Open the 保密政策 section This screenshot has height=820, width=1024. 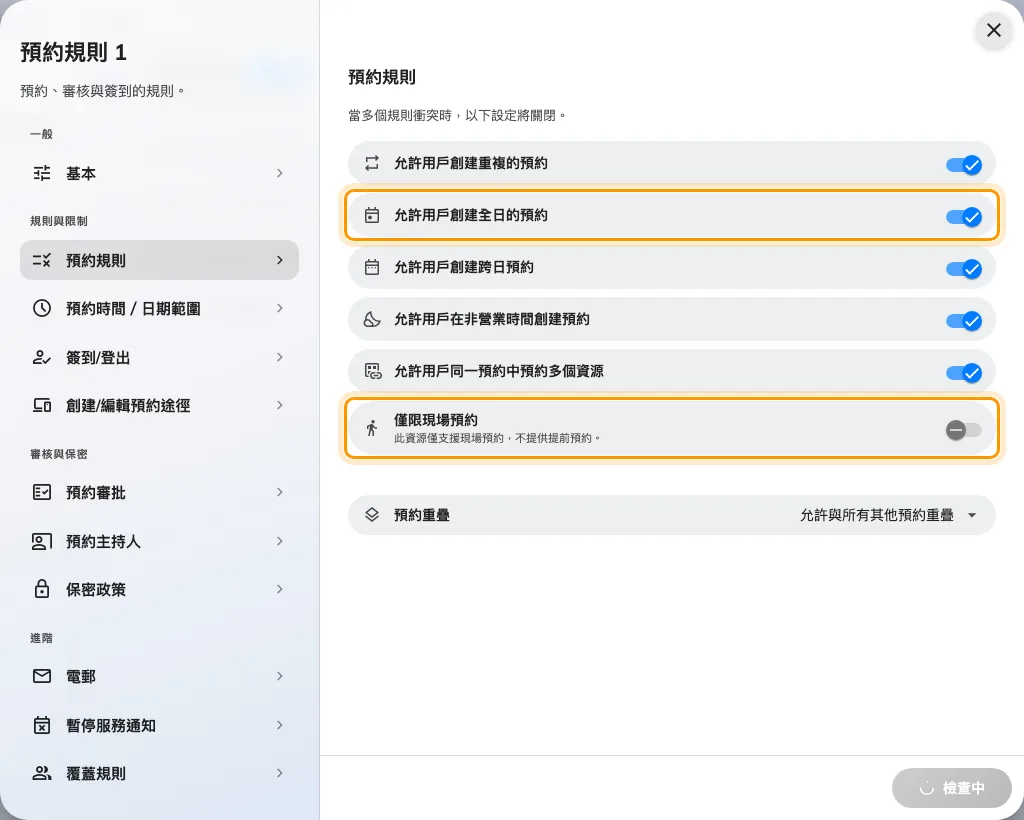[159, 589]
